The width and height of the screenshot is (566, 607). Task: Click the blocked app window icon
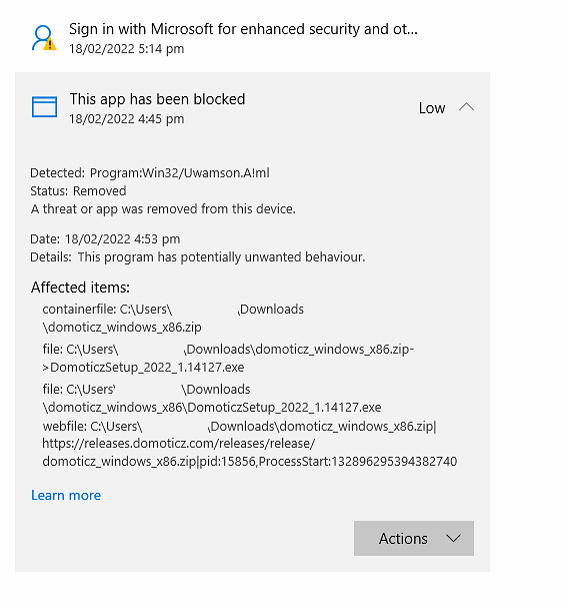pos(44,107)
